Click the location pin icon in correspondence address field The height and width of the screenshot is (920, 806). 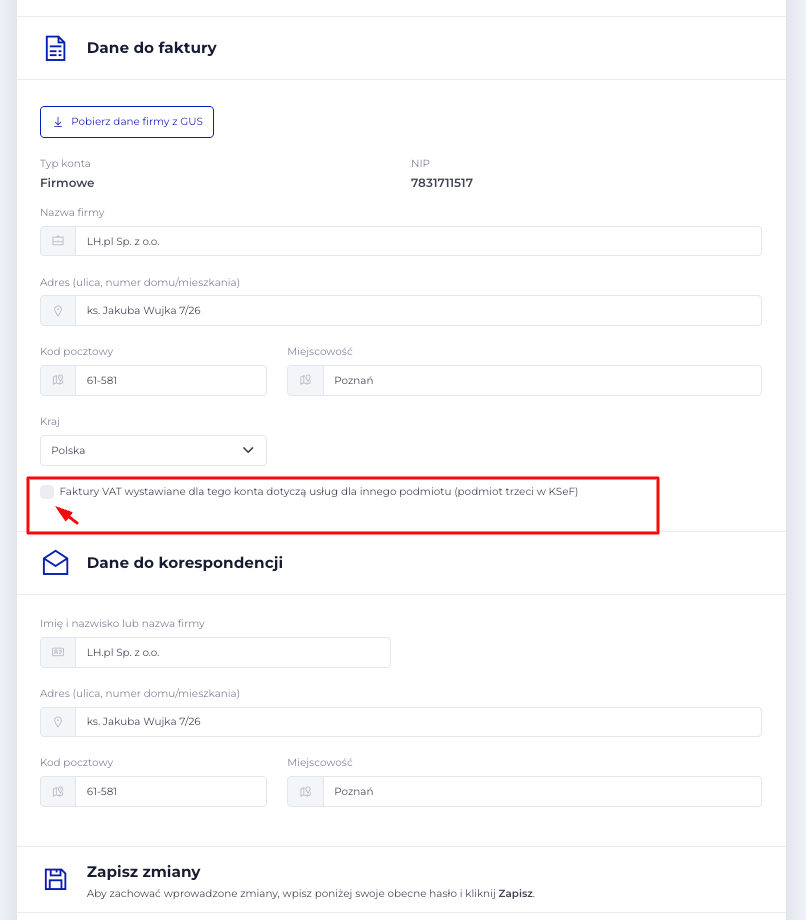tap(58, 722)
